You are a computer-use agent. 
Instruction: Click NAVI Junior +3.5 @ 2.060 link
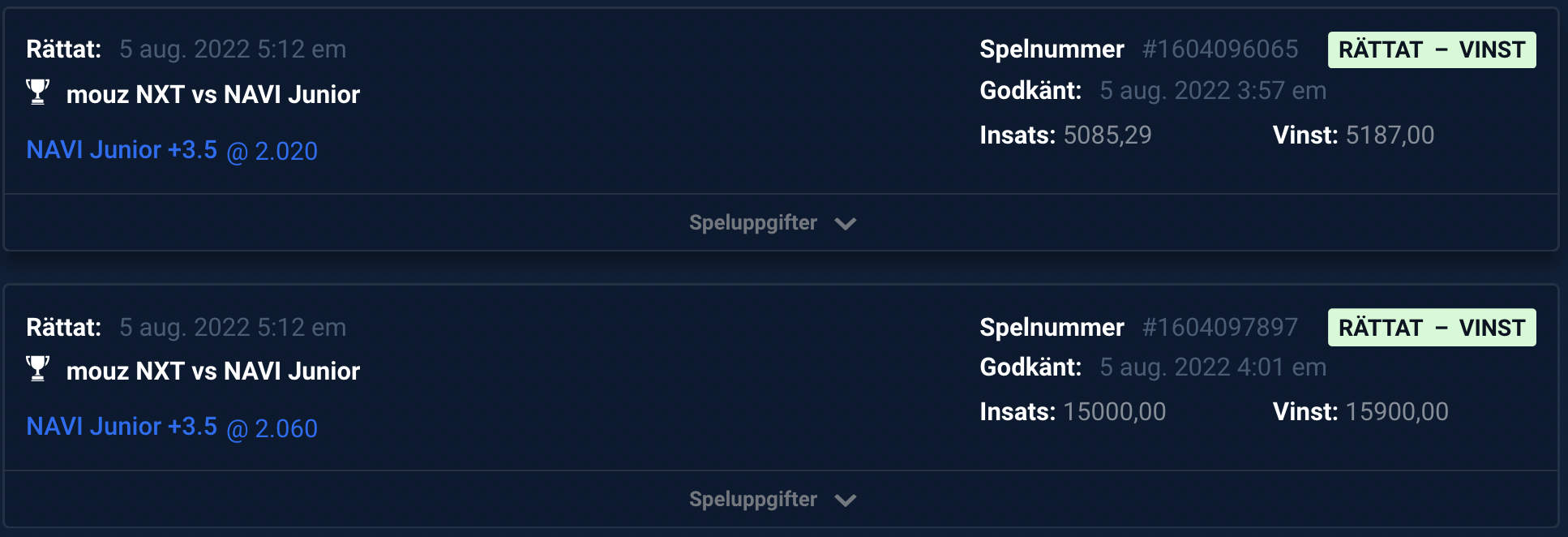click(172, 427)
